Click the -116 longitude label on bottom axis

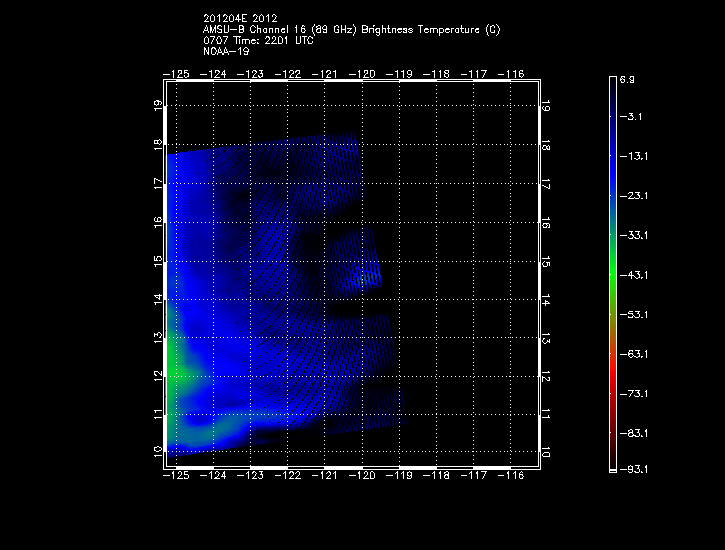point(511,475)
